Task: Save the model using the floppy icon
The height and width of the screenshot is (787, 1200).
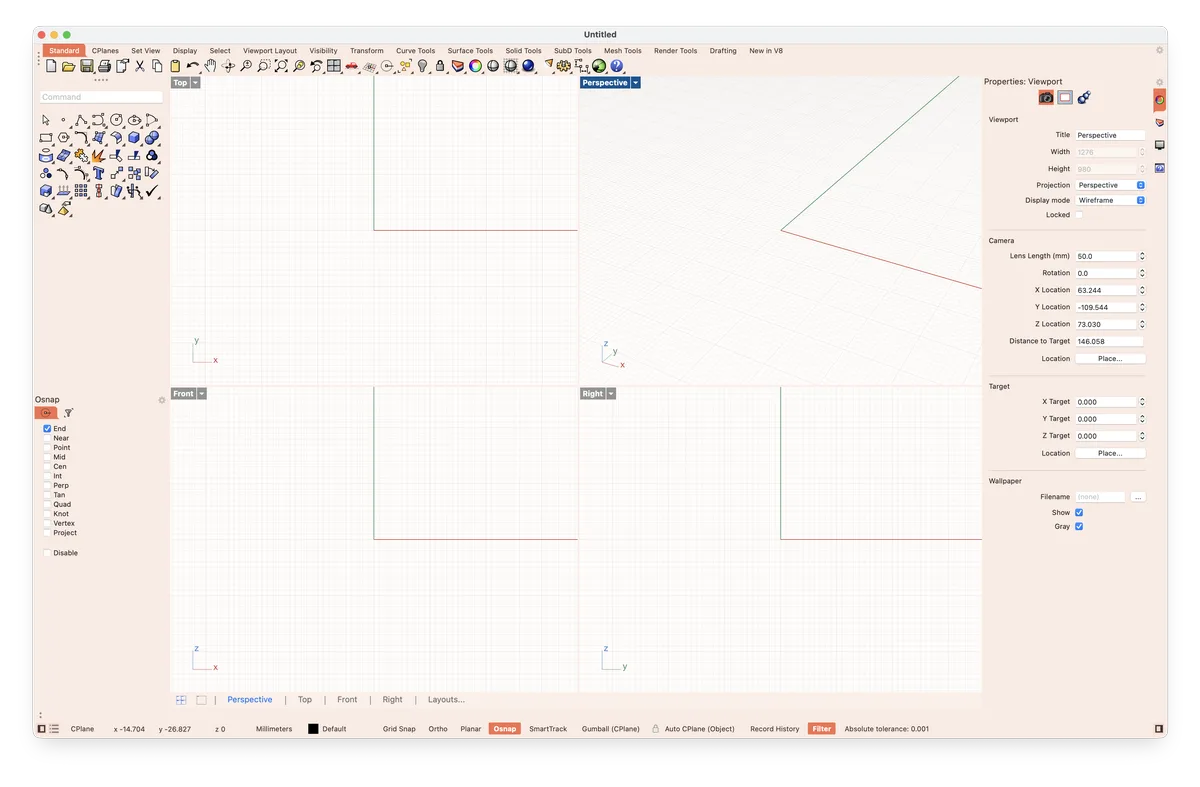Action: point(87,66)
